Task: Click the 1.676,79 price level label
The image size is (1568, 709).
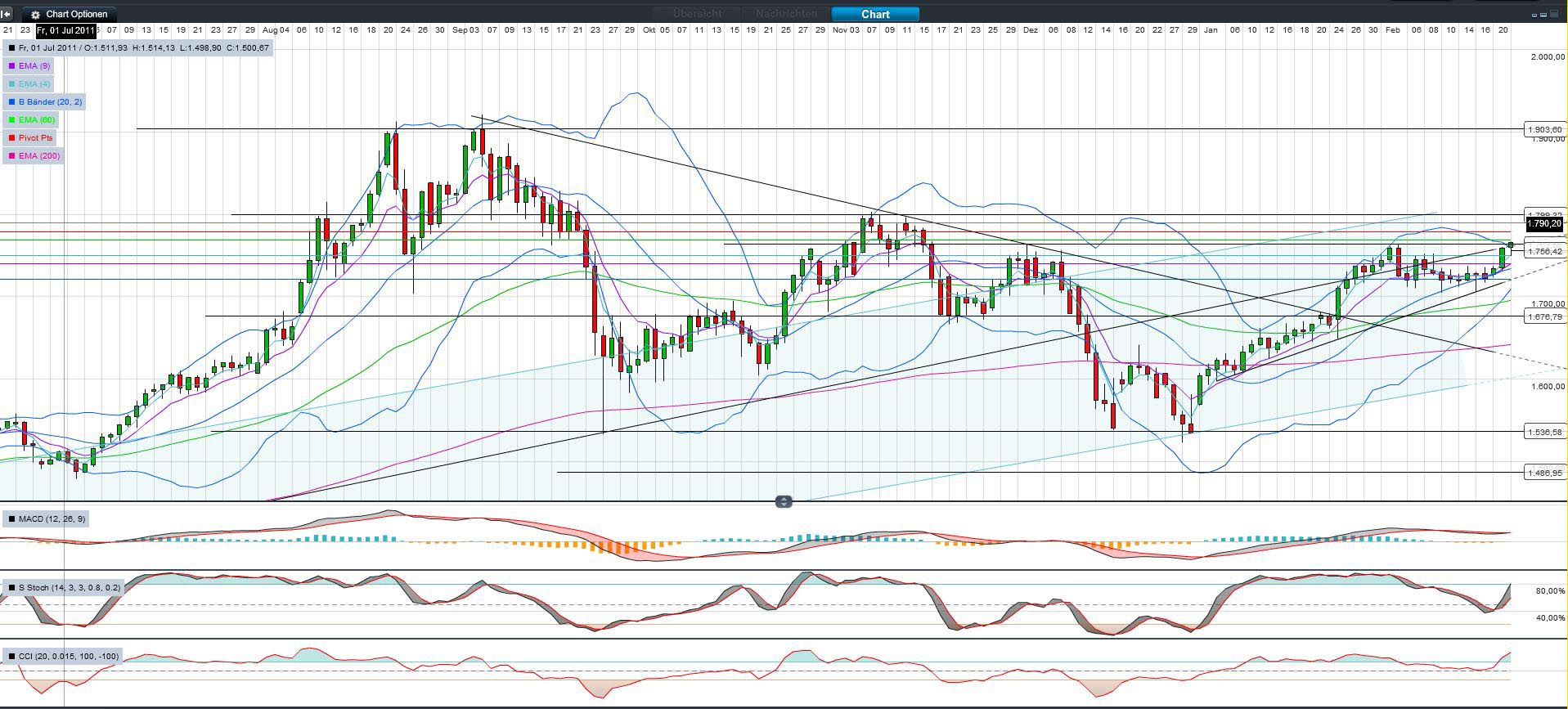Action: tap(1544, 316)
